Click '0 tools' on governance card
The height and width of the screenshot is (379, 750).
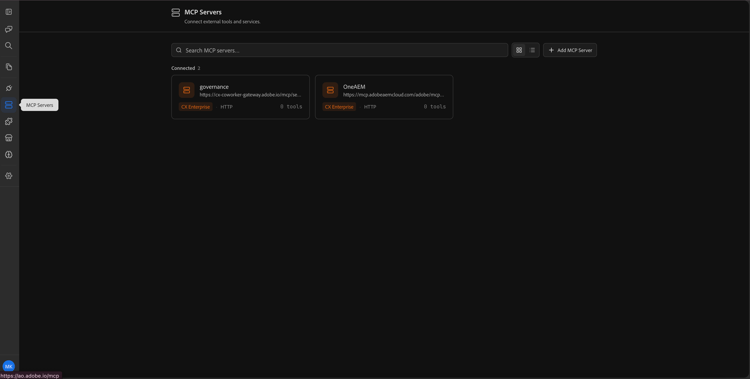click(291, 107)
